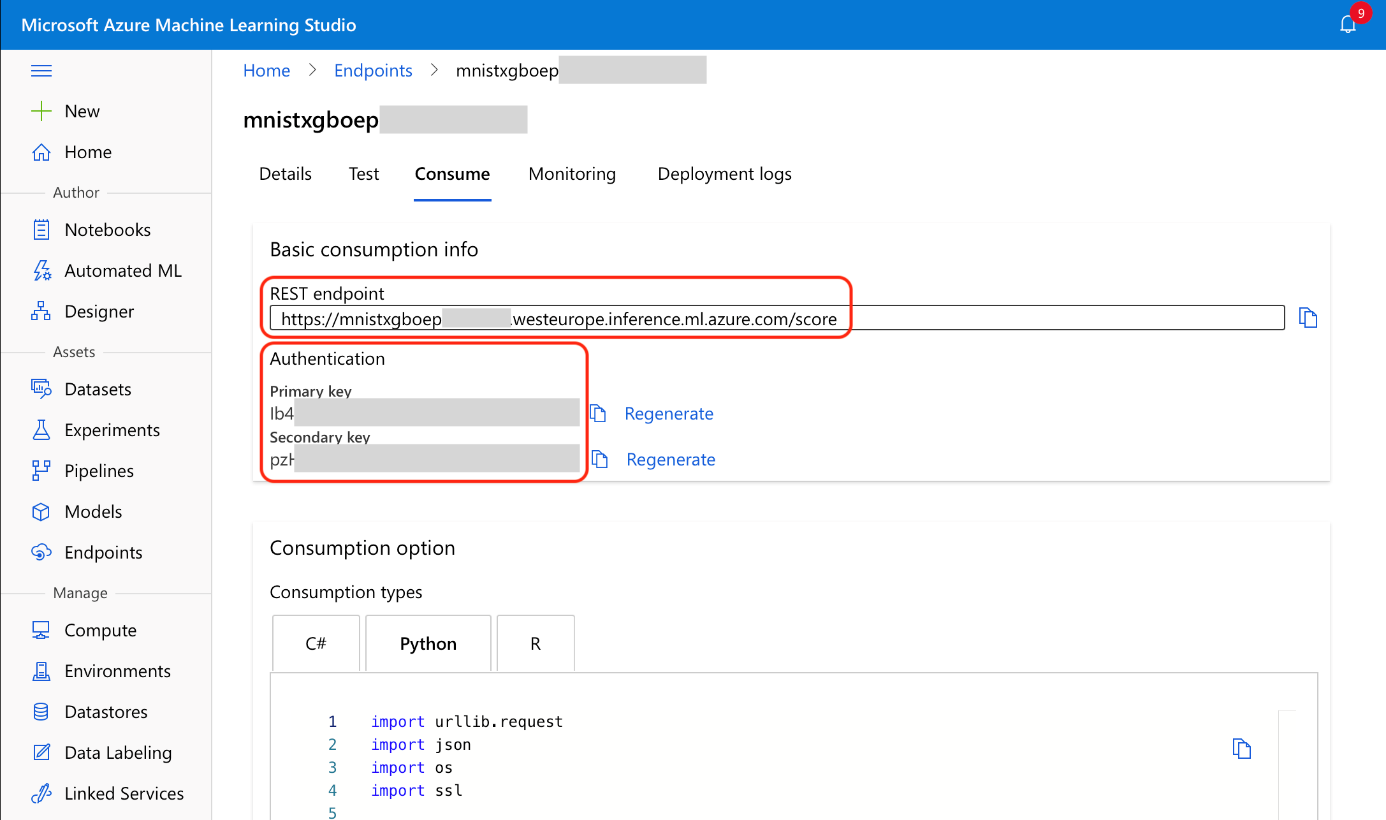Image resolution: width=1386 pixels, height=820 pixels.
Task: Copy the secondary key
Action: click(600, 459)
